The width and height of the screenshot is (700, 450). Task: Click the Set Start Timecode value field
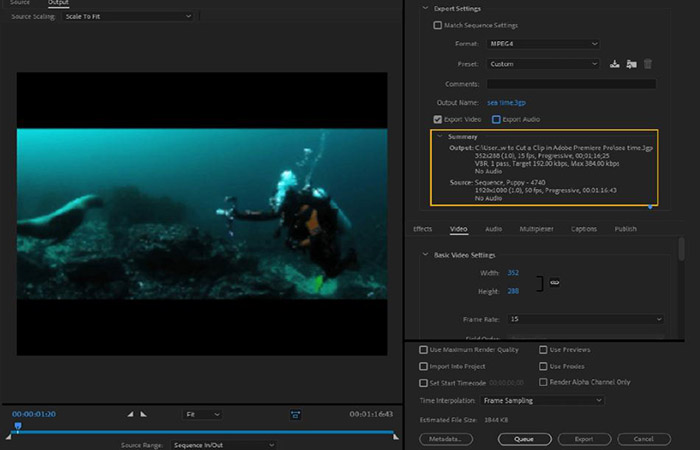click(506, 383)
